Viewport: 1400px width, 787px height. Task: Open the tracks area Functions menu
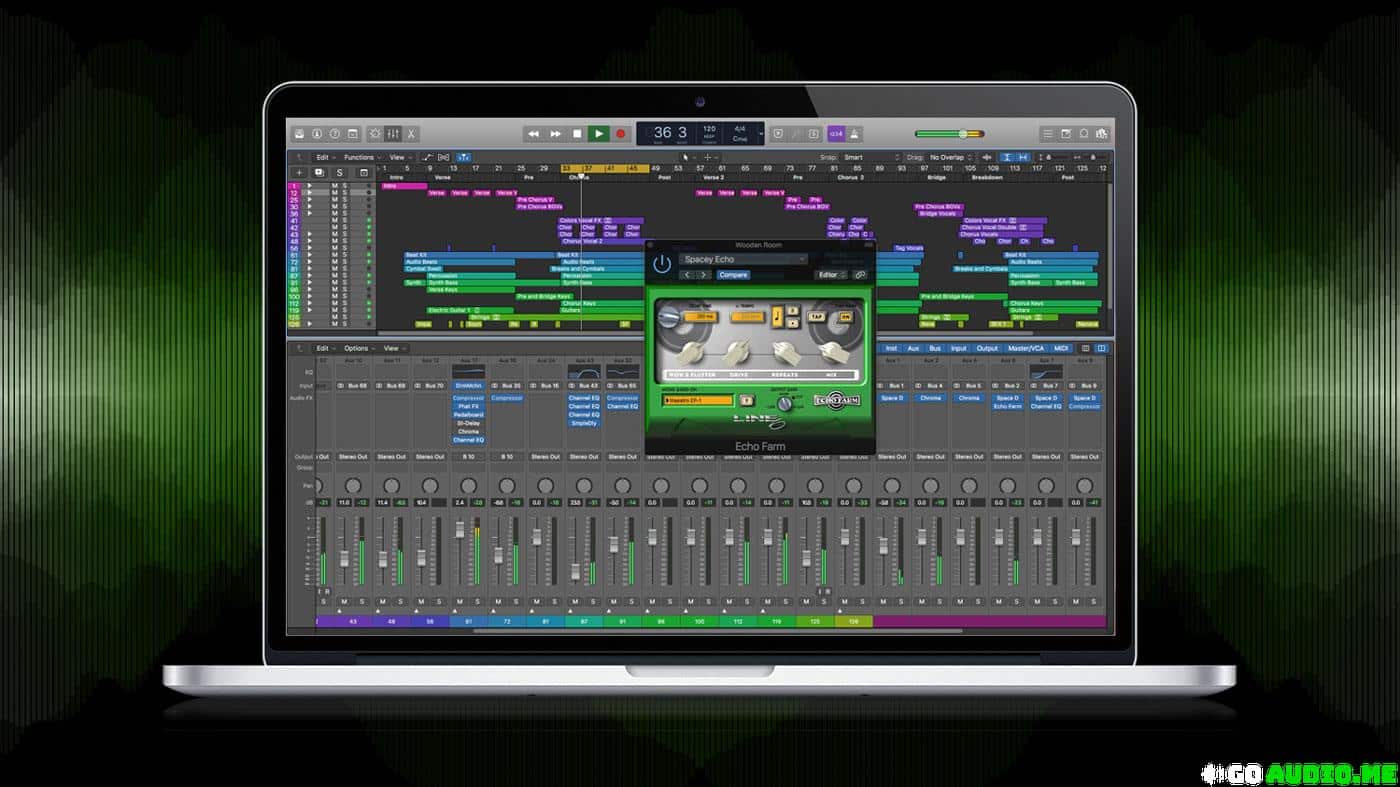(x=362, y=157)
